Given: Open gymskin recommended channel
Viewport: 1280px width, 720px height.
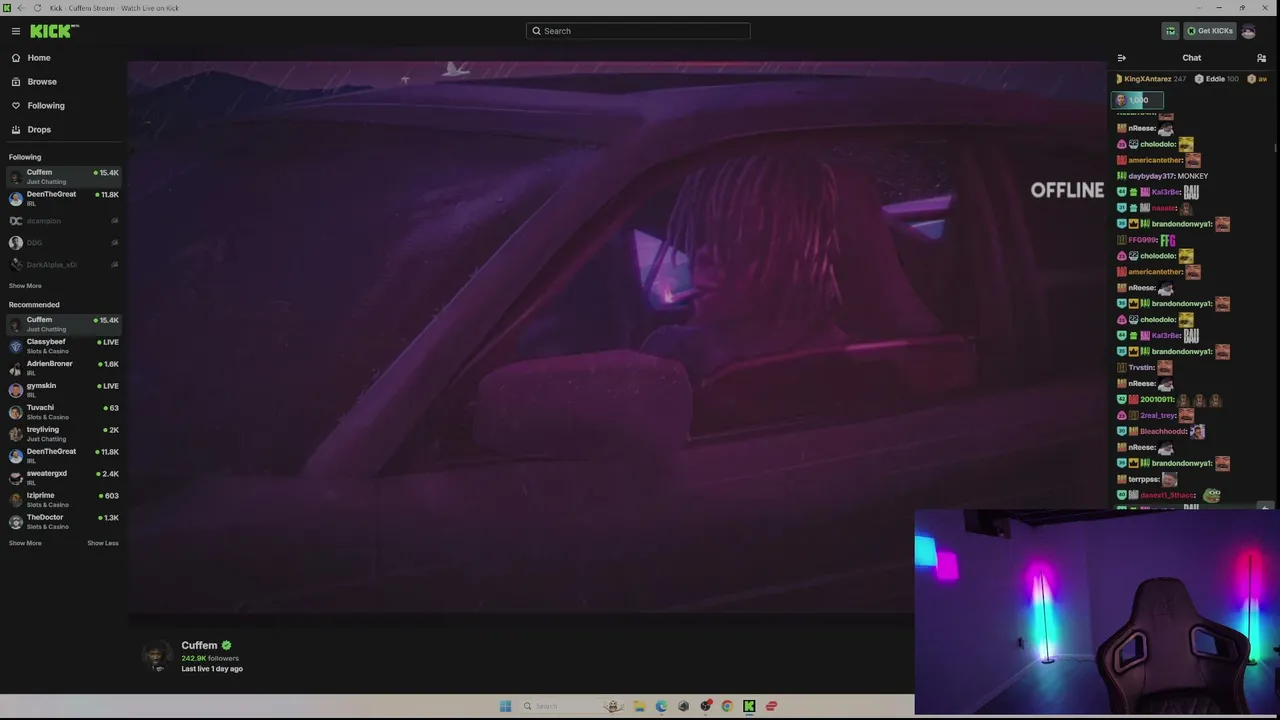Looking at the screenshot, I should coord(64,390).
